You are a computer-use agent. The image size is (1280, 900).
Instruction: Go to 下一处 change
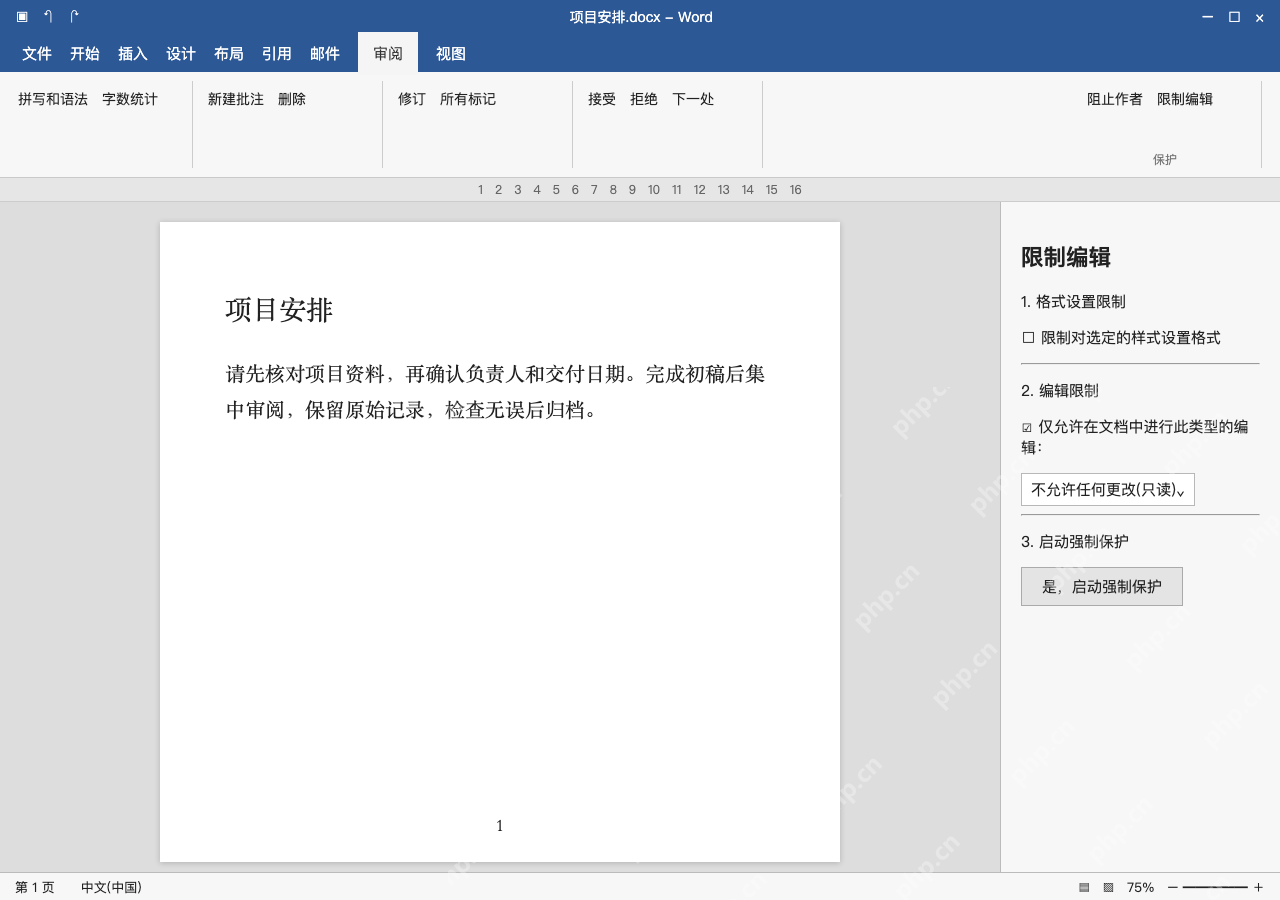click(693, 99)
